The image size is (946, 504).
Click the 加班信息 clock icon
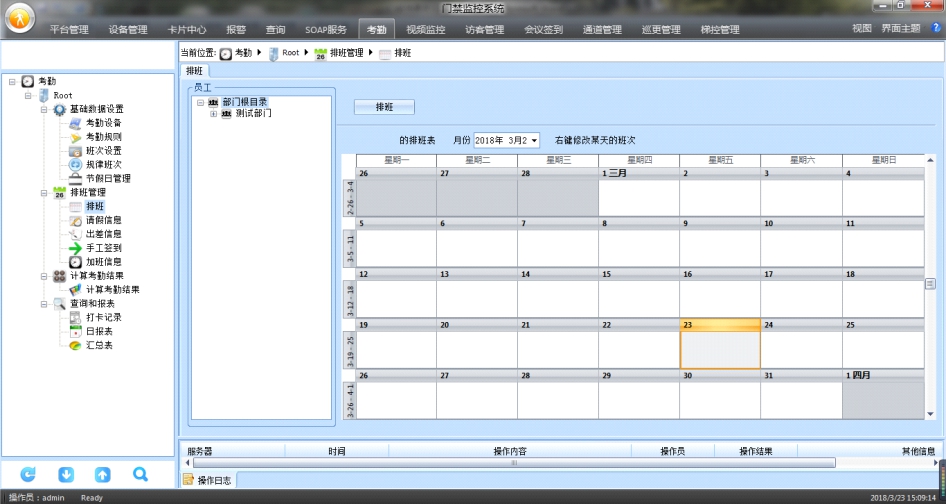click(75, 262)
